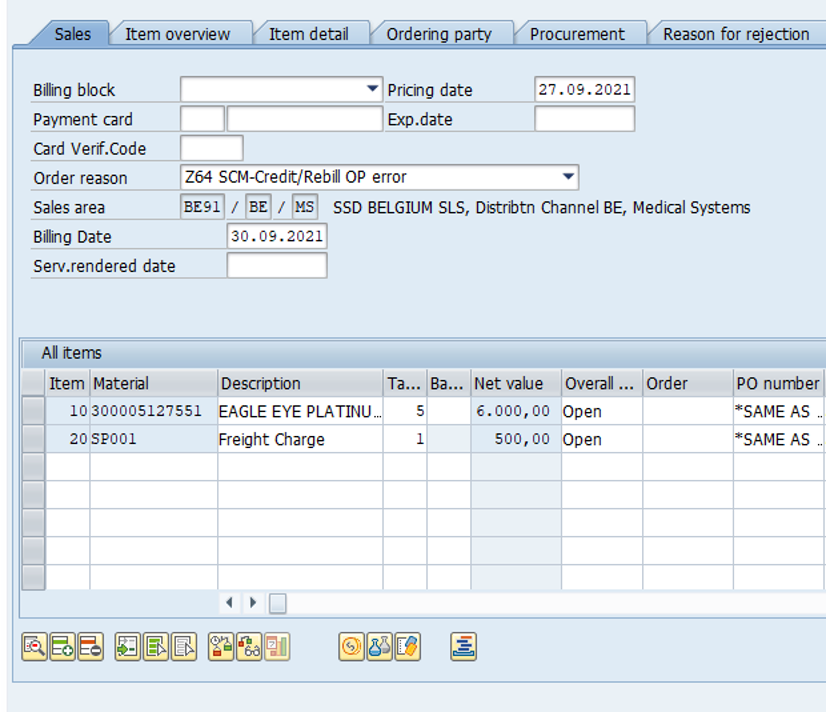
Task: Open the Reason for rejection tab
Action: pos(736,34)
